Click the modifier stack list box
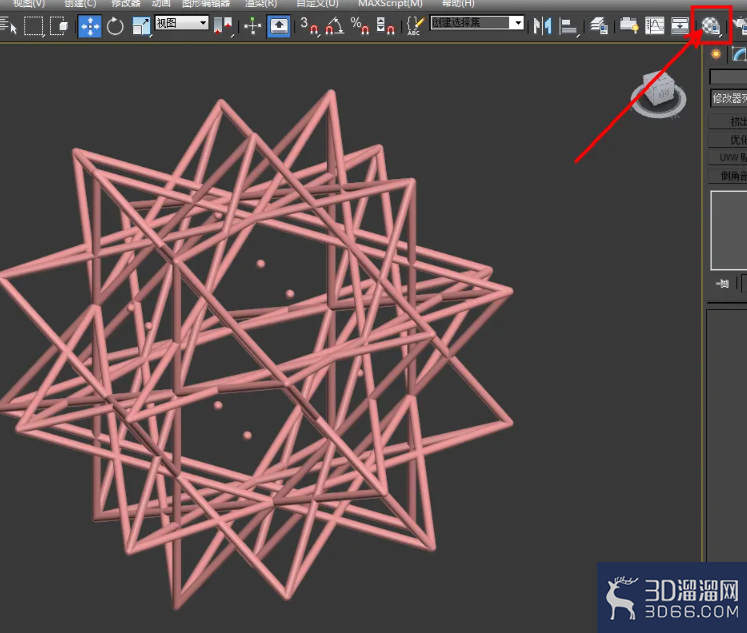 [729, 231]
